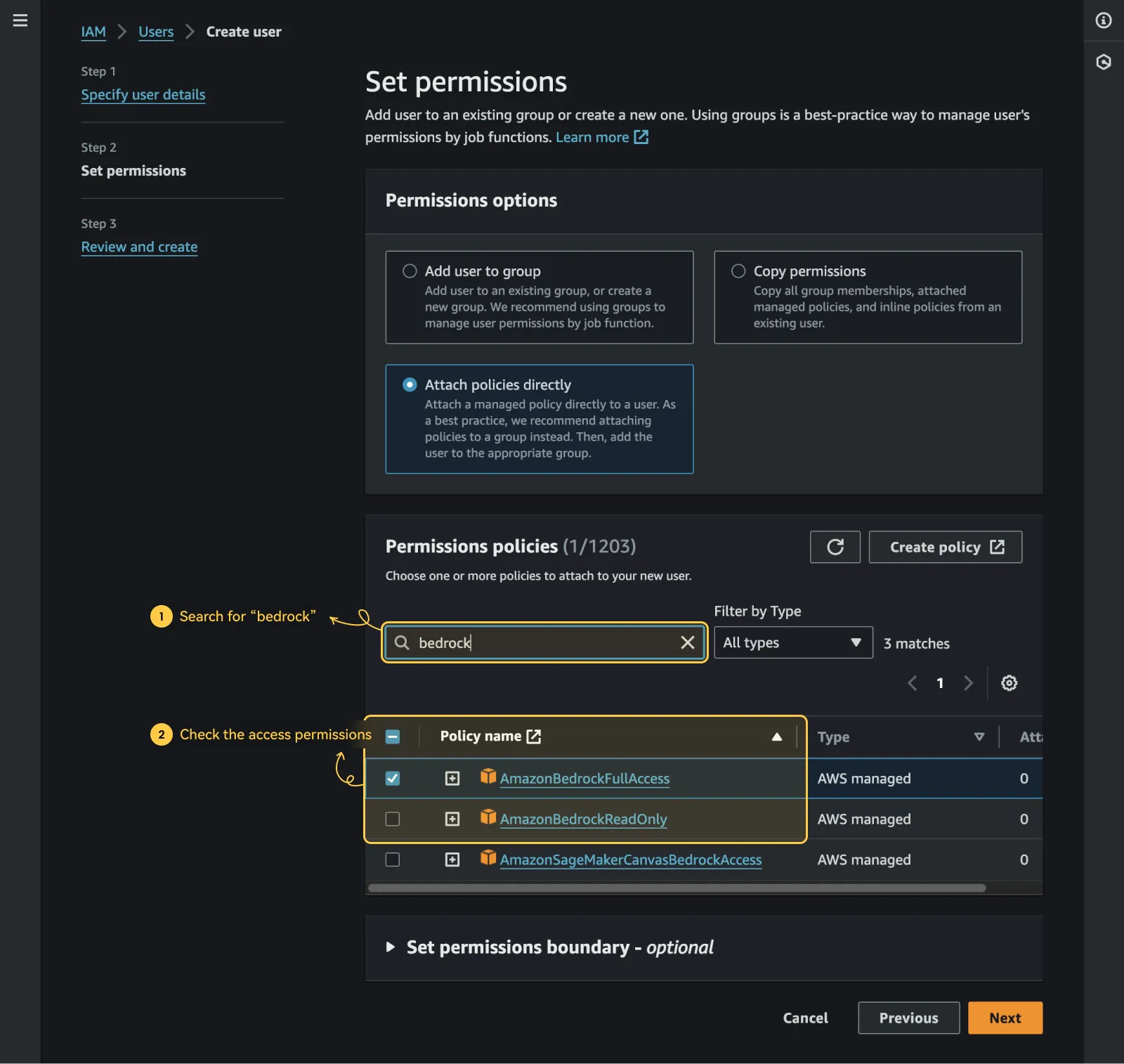This screenshot has height=1064, width=1124.
Task: Check the AmazonBedrockReadOnly policy
Action: 393,819
